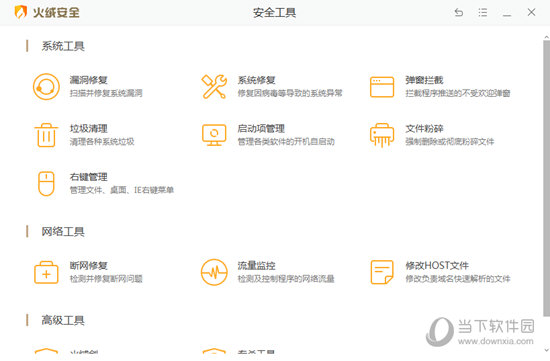Click the 高级工具 section heading
Viewport: 550px width, 361px height.
(63, 320)
